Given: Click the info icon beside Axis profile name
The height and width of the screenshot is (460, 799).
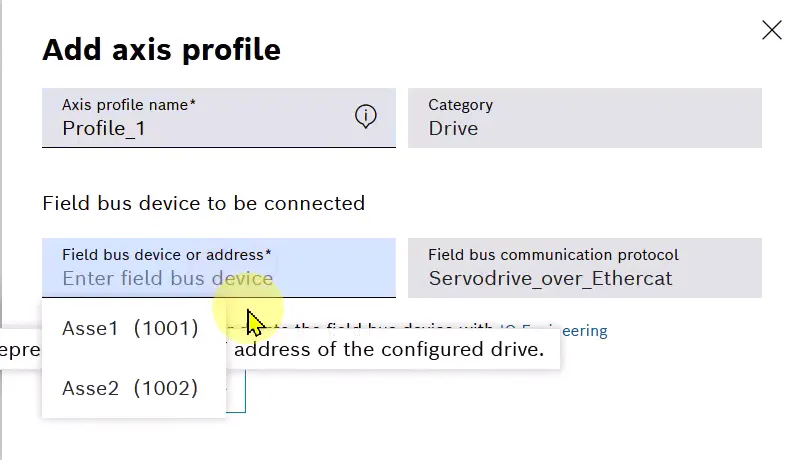Looking at the screenshot, I should [x=365, y=117].
